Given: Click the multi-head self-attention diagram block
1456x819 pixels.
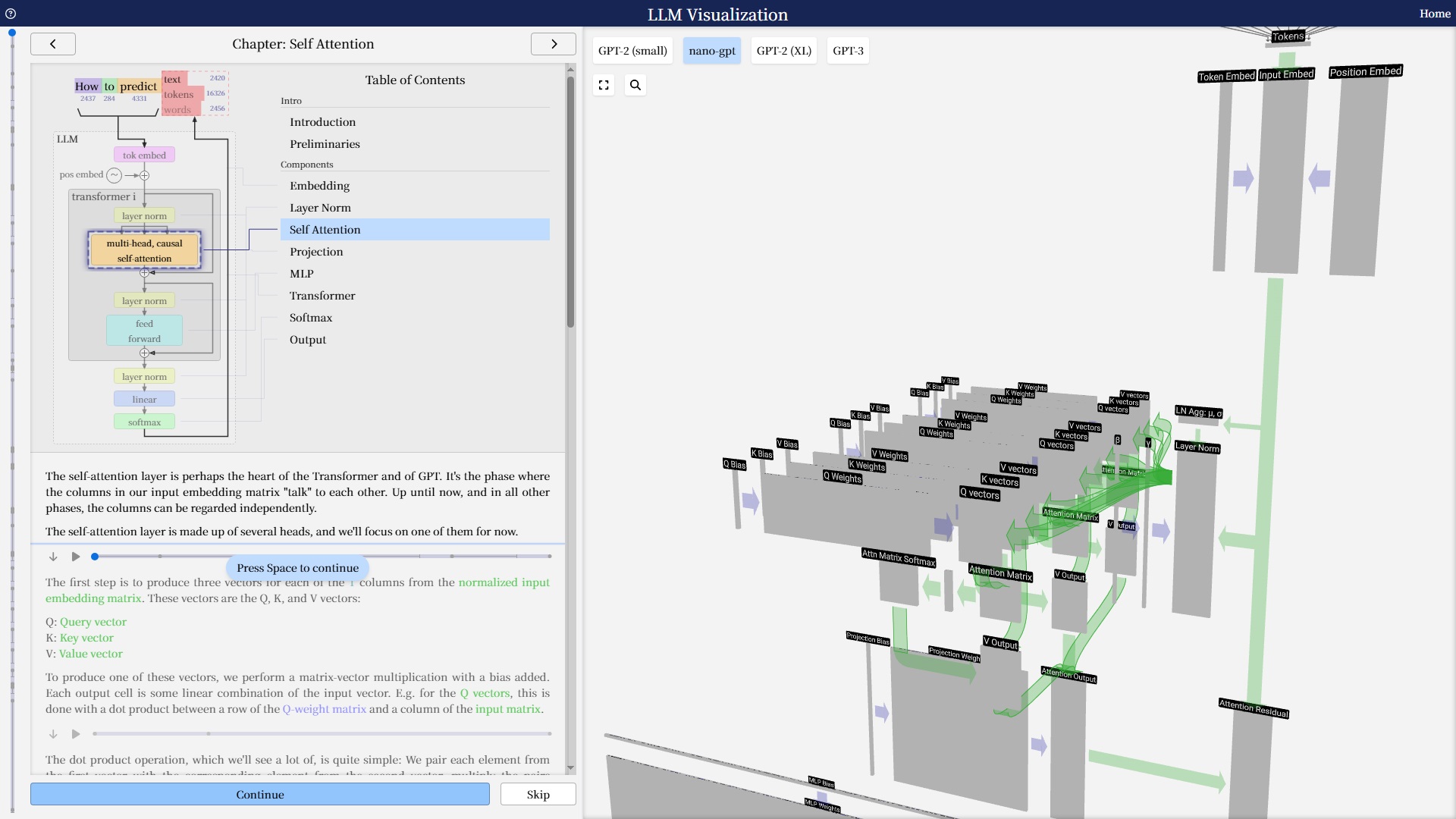Looking at the screenshot, I should coord(144,250).
